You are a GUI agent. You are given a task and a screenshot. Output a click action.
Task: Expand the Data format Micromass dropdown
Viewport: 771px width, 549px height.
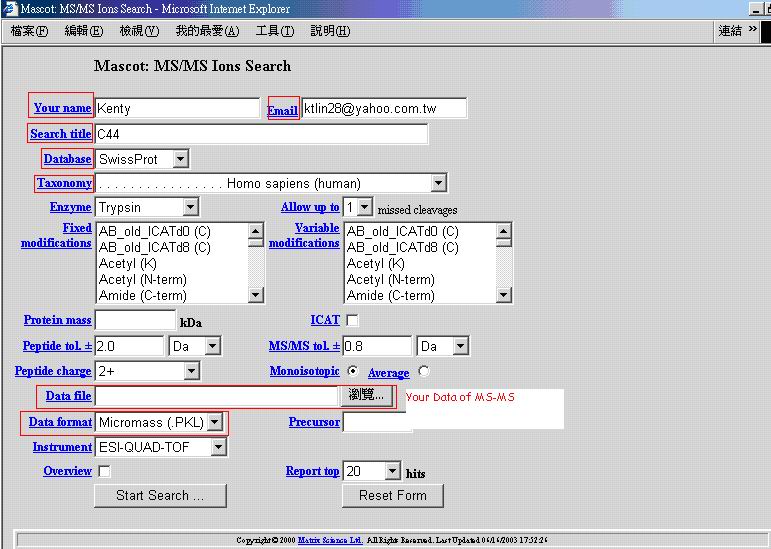pos(215,423)
